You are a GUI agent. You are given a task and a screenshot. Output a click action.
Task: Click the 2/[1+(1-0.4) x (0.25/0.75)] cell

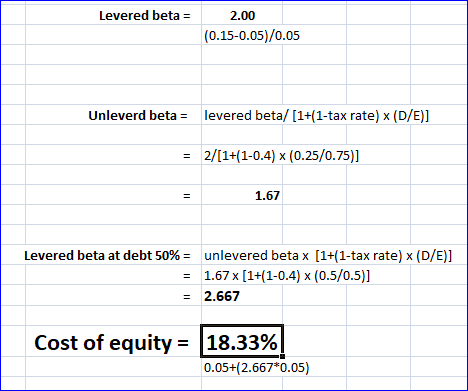coord(282,156)
